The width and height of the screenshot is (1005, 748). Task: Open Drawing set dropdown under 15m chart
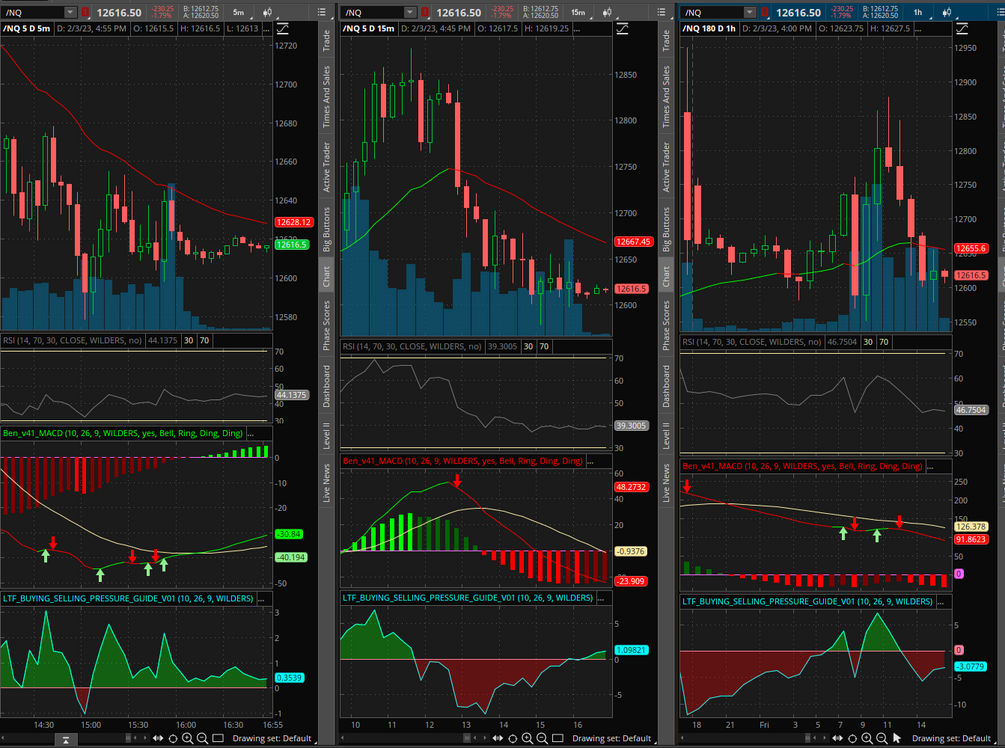[x=611, y=738]
